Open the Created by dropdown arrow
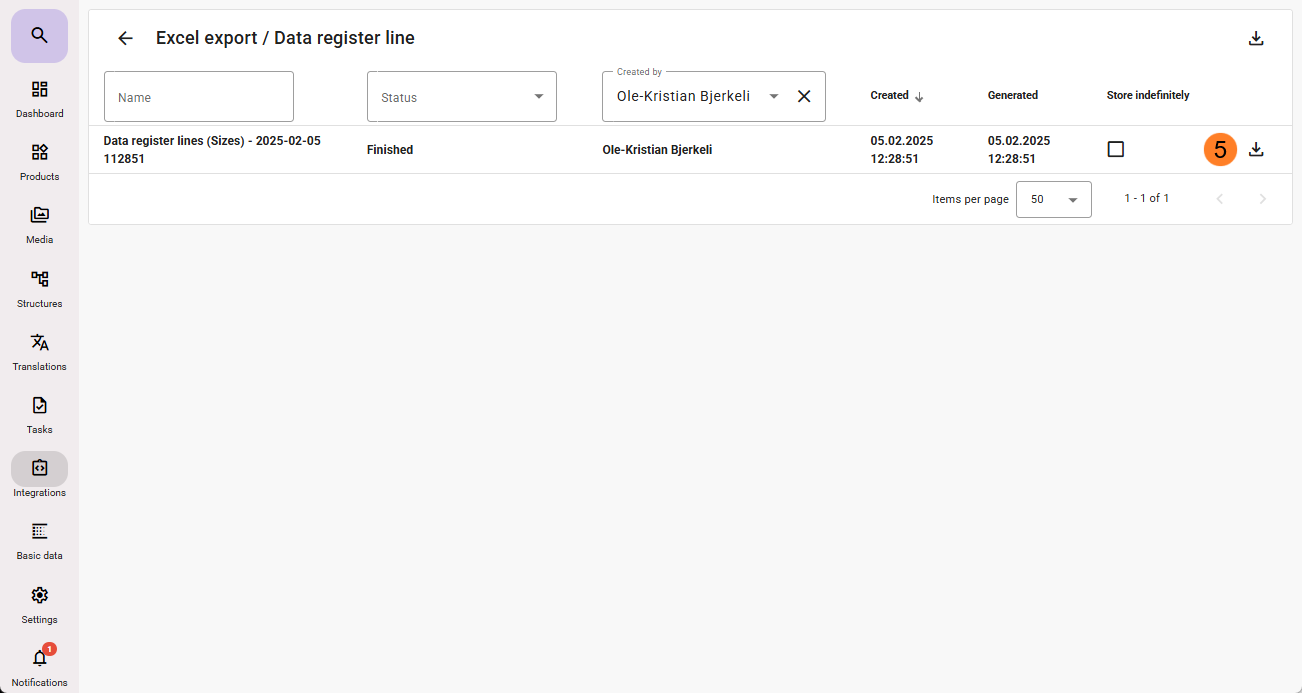This screenshot has height=693, width=1302. click(x=773, y=96)
